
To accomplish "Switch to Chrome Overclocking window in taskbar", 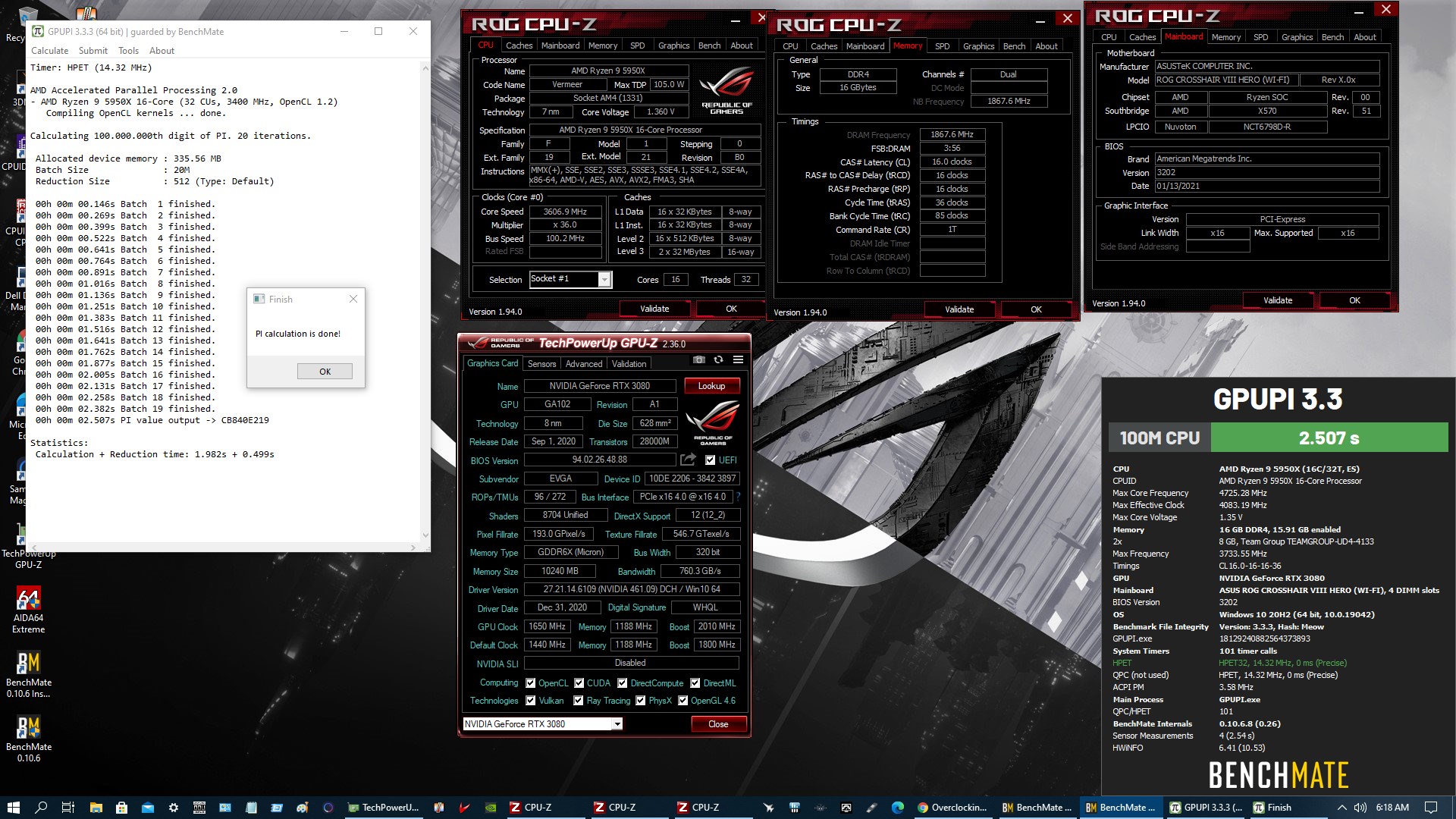I will coord(952,808).
